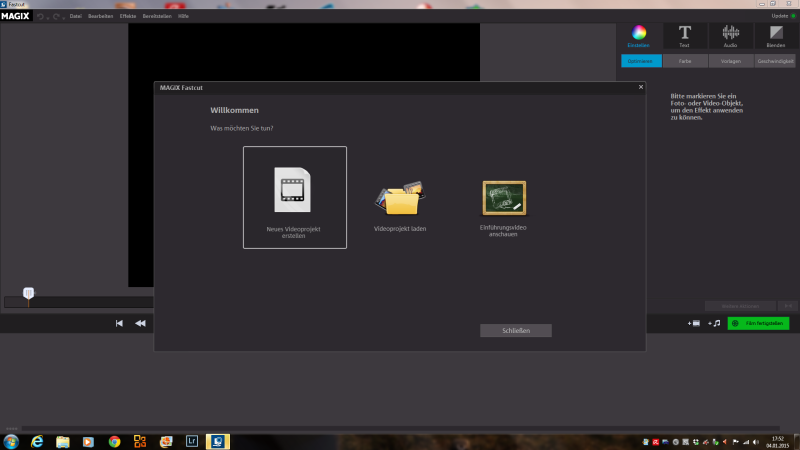Switch to the Geschwindigkeit tab
Viewport: 800px width, 450px height.
tap(775, 61)
